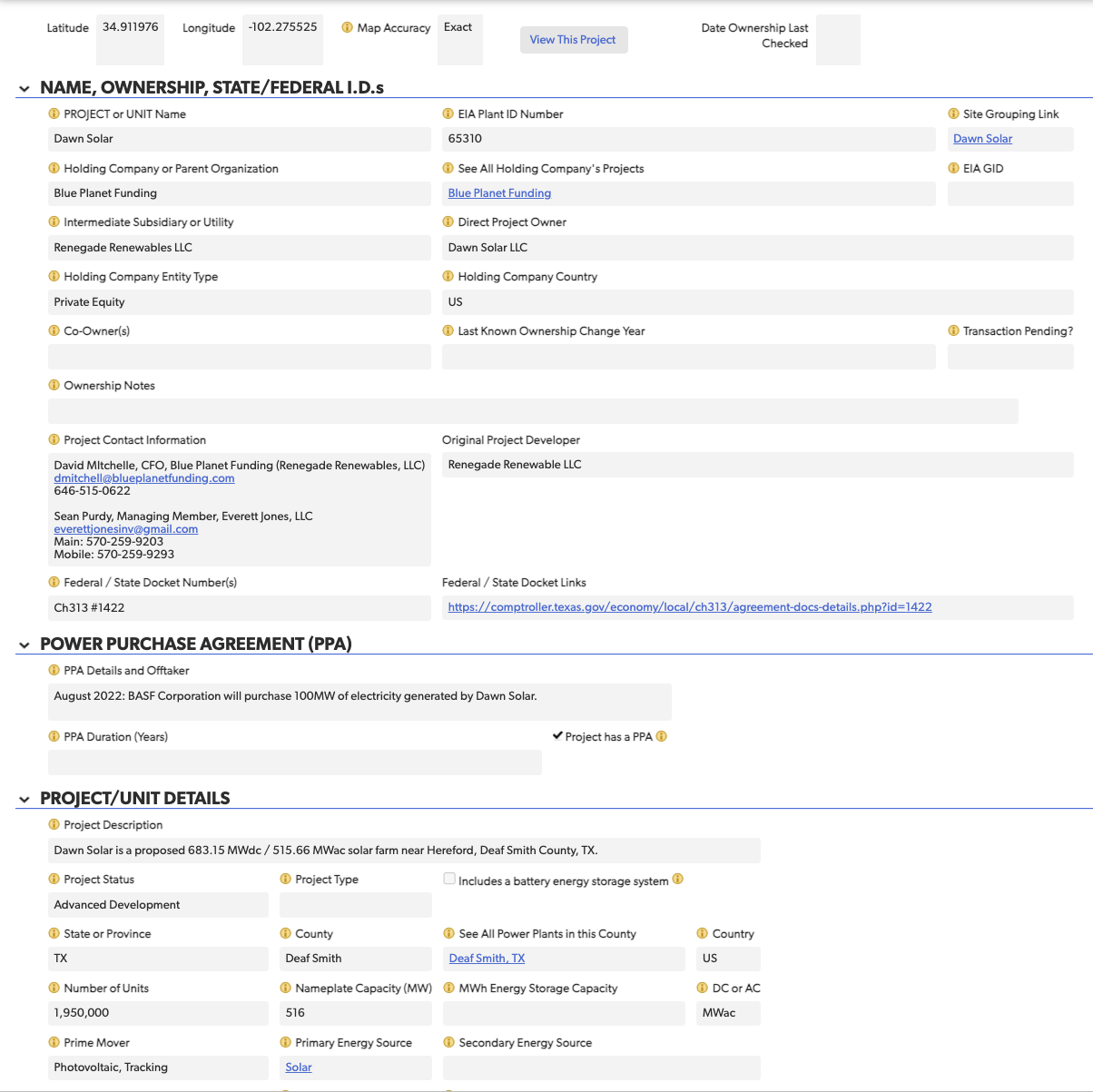
Task: Click the everettjonesinv@gmail.com email link
Action: (x=126, y=529)
